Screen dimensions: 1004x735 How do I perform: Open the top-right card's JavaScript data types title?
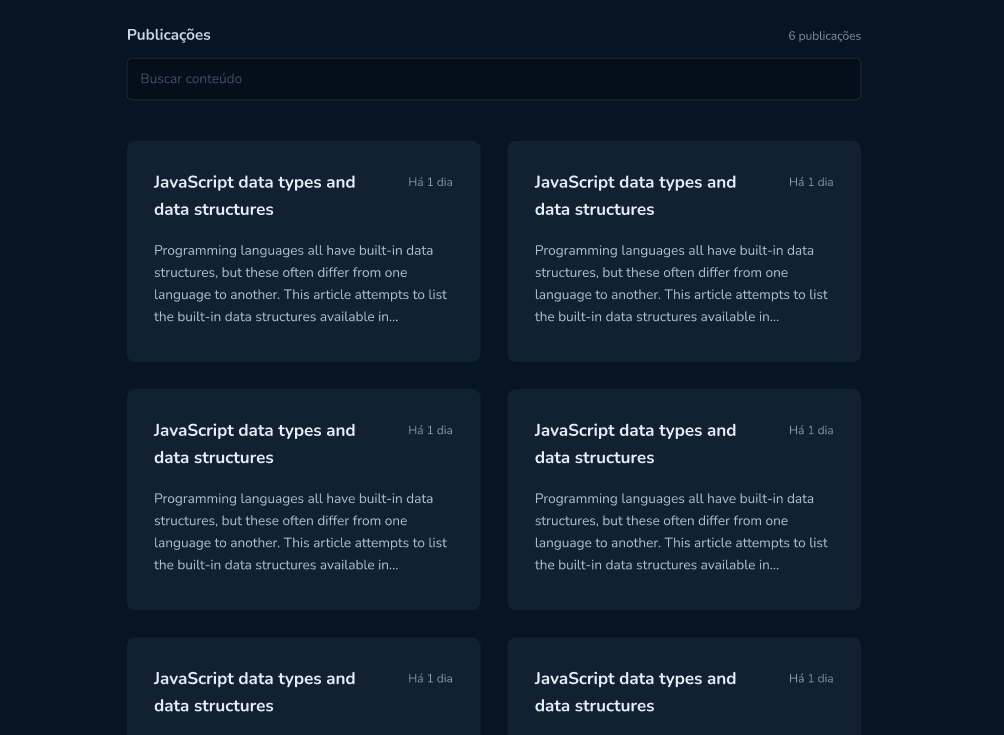(635, 195)
